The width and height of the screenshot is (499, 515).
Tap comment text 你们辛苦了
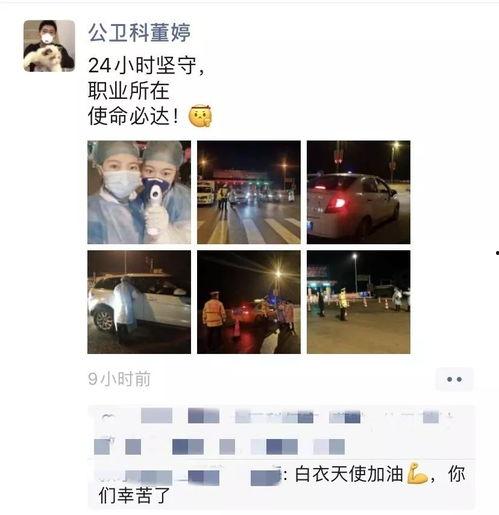135,495
